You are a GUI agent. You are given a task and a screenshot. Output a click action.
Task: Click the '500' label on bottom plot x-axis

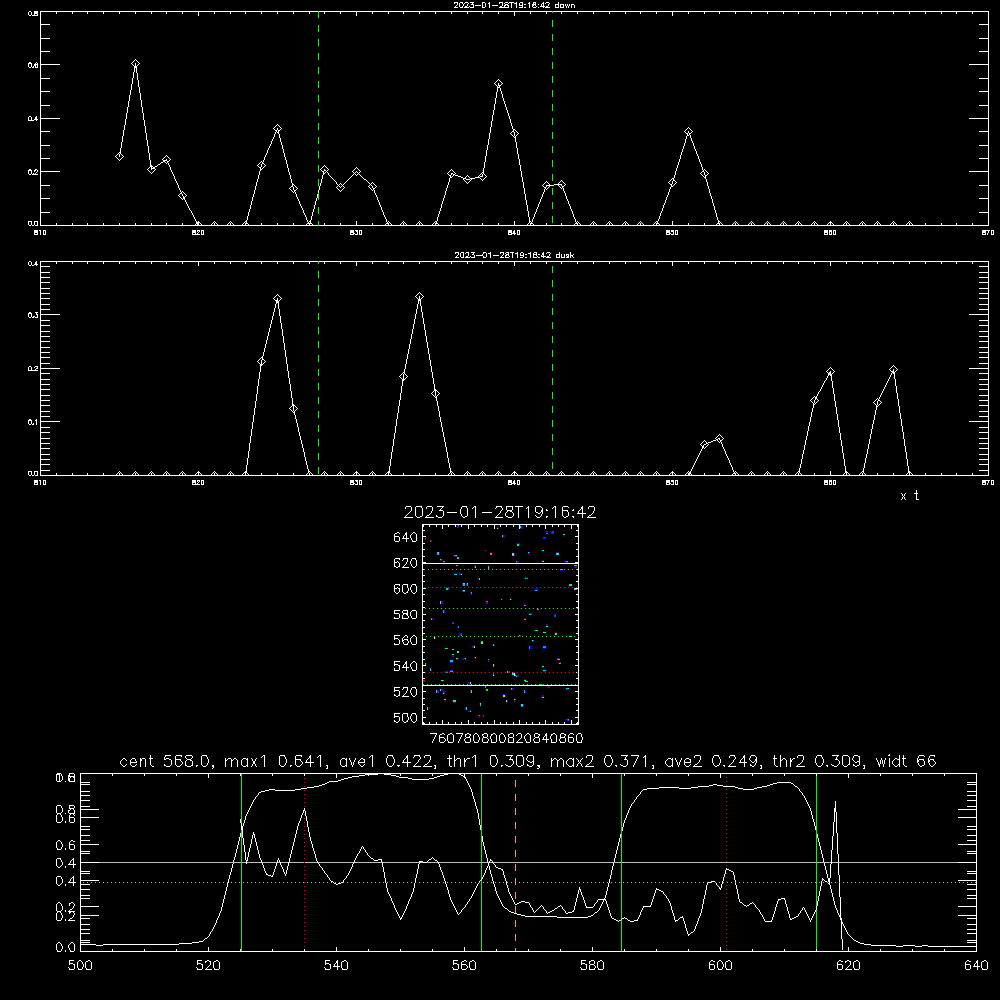click(80, 966)
